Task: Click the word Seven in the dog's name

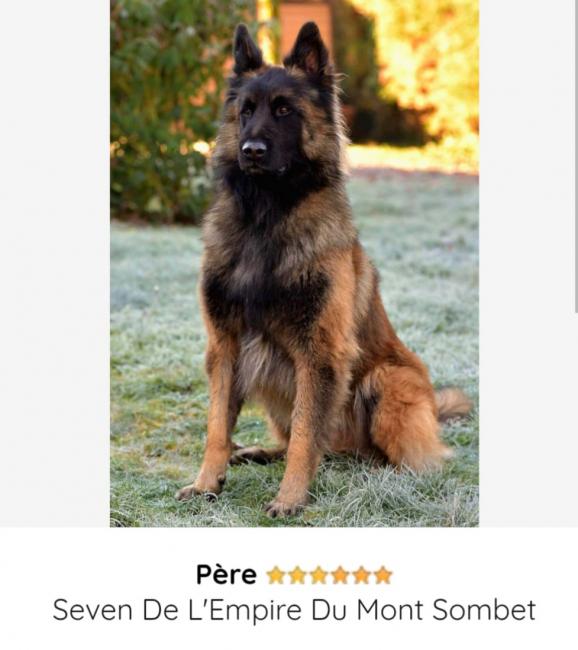Action: (x=93, y=610)
